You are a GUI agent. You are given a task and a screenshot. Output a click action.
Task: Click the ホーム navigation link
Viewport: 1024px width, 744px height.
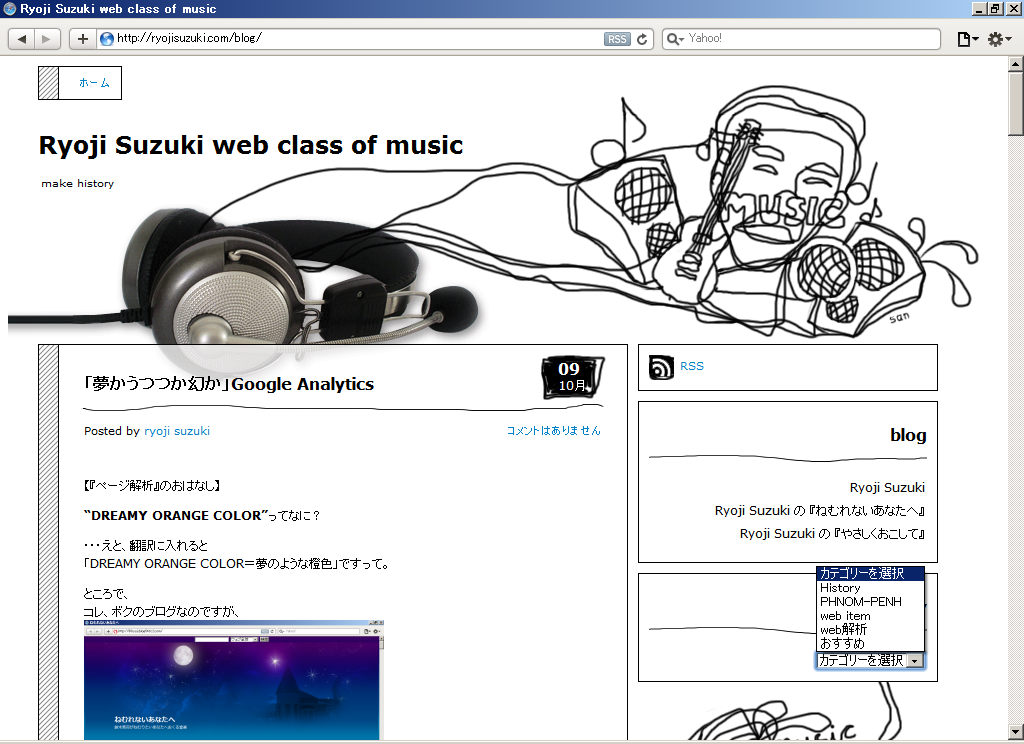[94, 83]
